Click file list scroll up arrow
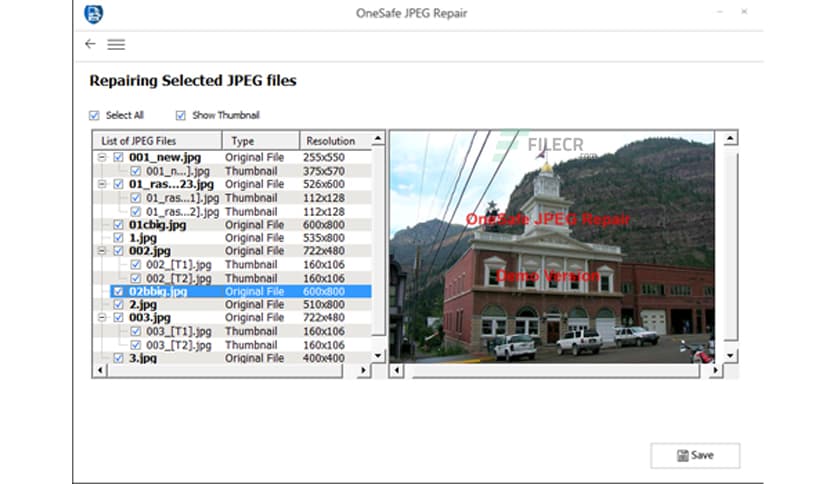The width and height of the screenshot is (836, 484). coord(378,139)
